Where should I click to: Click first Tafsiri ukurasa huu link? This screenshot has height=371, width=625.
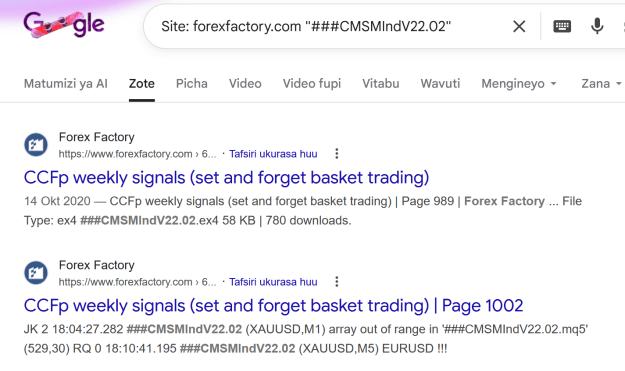(x=273, y=154)
